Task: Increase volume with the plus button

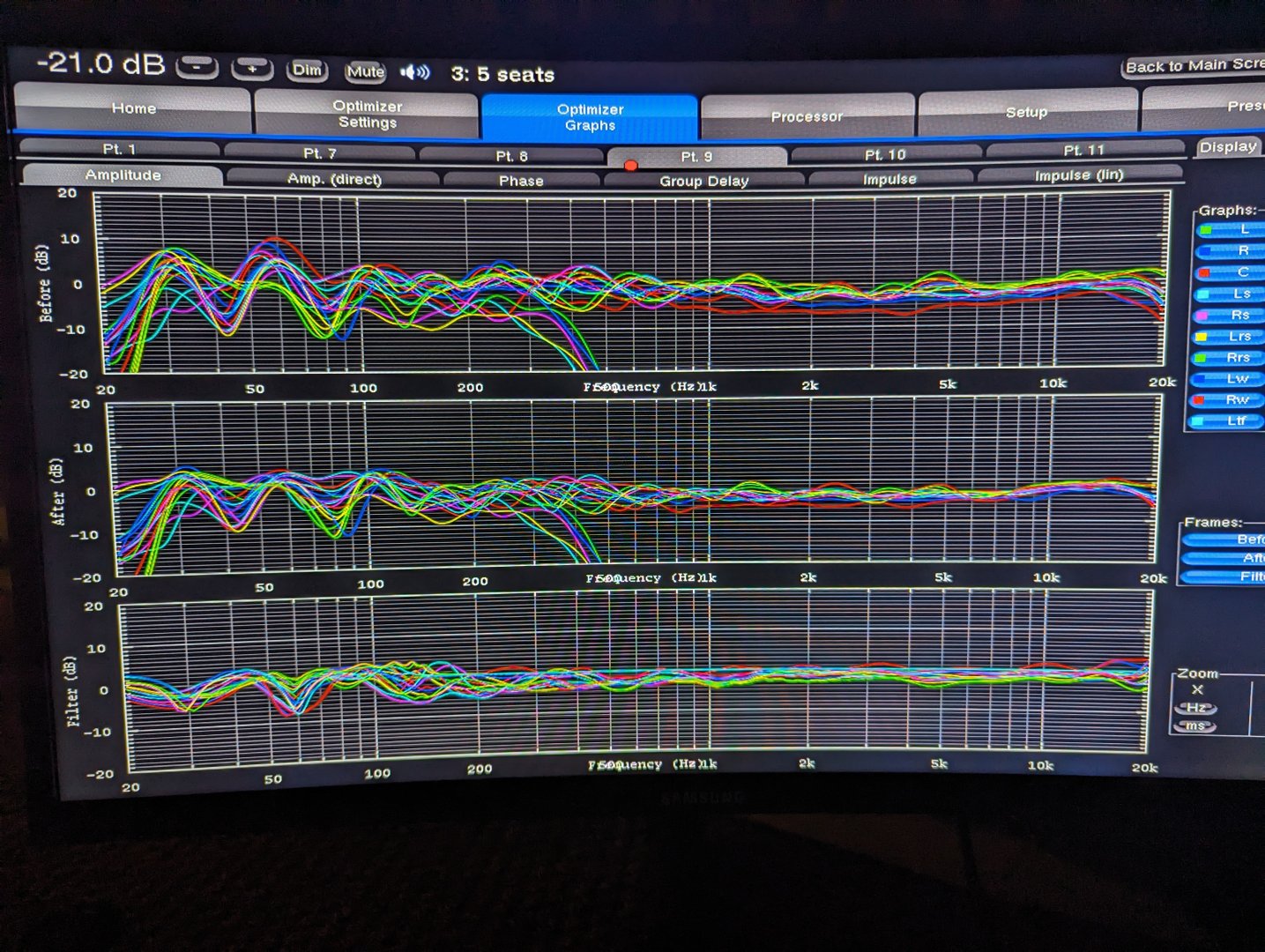Action: point(251,69)
